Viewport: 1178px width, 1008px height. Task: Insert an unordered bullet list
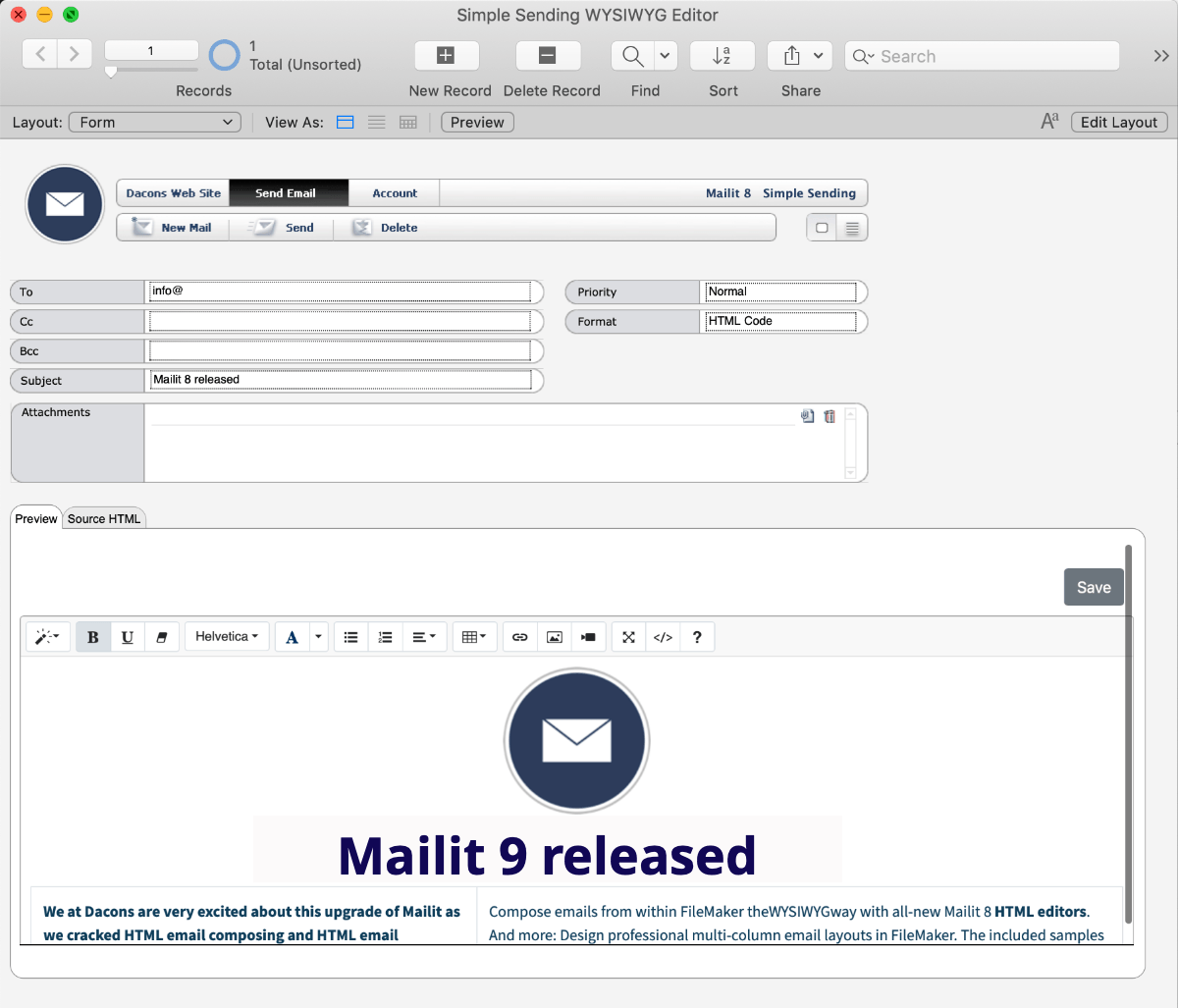click(x=351, y=637)
